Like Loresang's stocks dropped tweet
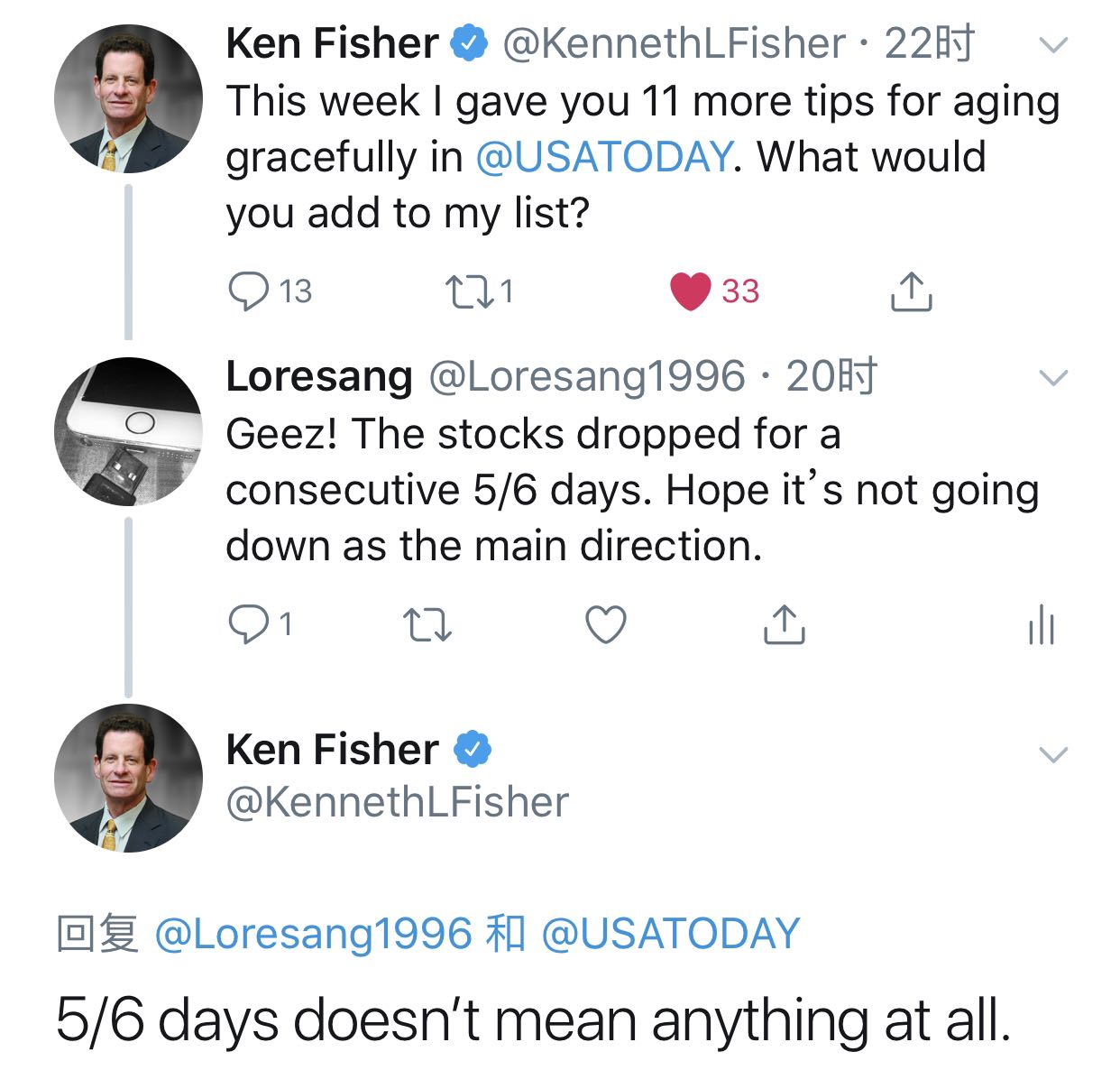1120x1070 pixels. (x=606, y=624)
